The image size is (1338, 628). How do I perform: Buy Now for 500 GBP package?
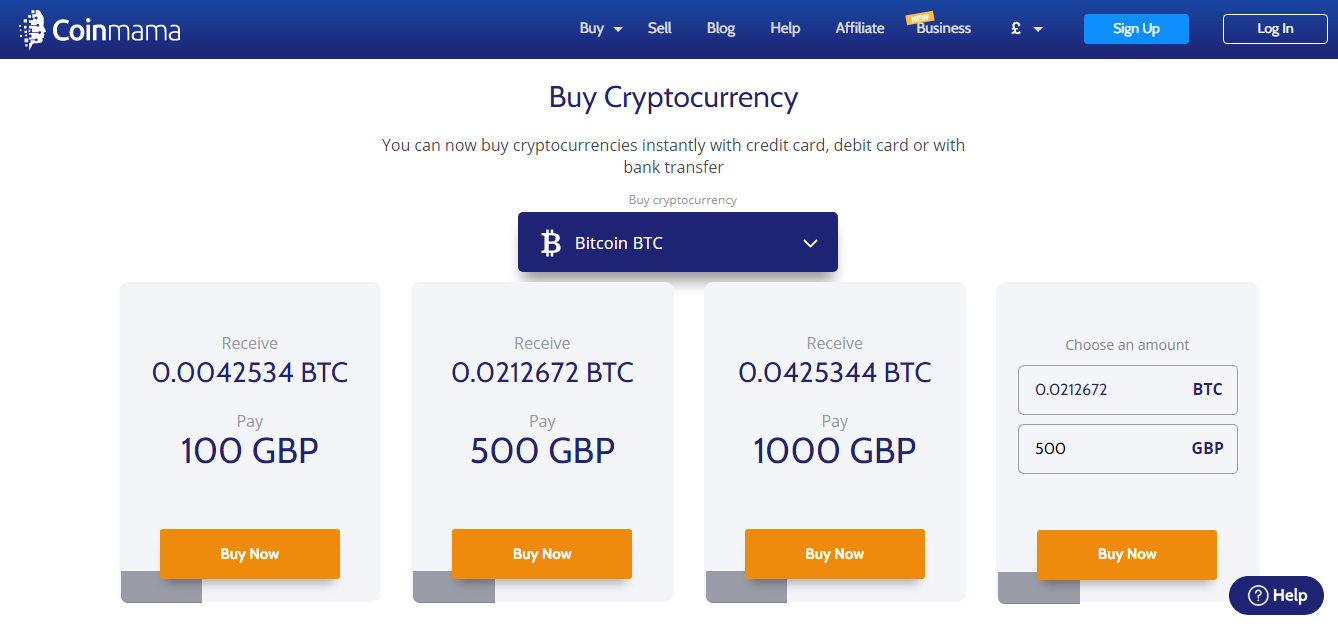(542, 554)
